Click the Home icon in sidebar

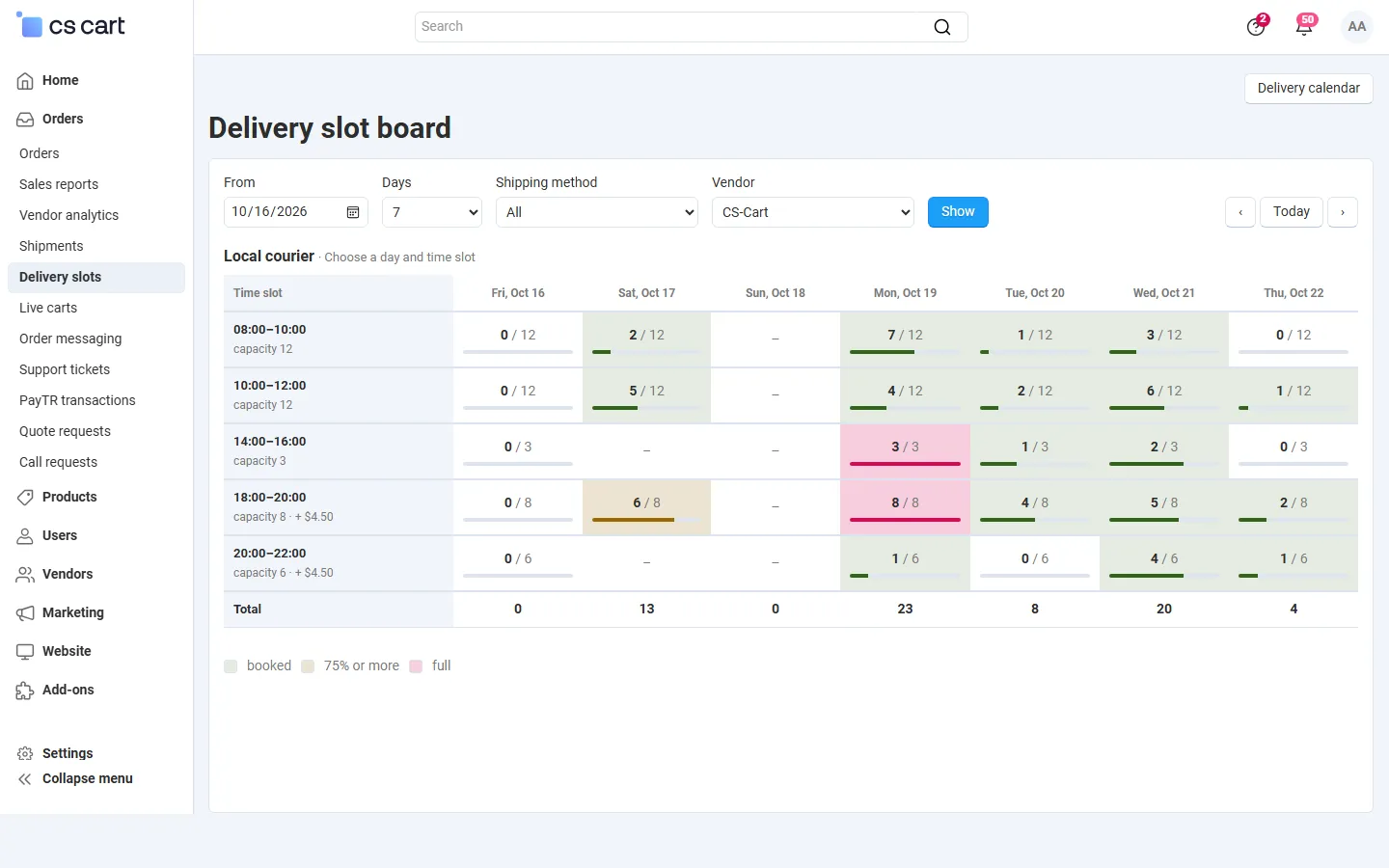point(25,81)
